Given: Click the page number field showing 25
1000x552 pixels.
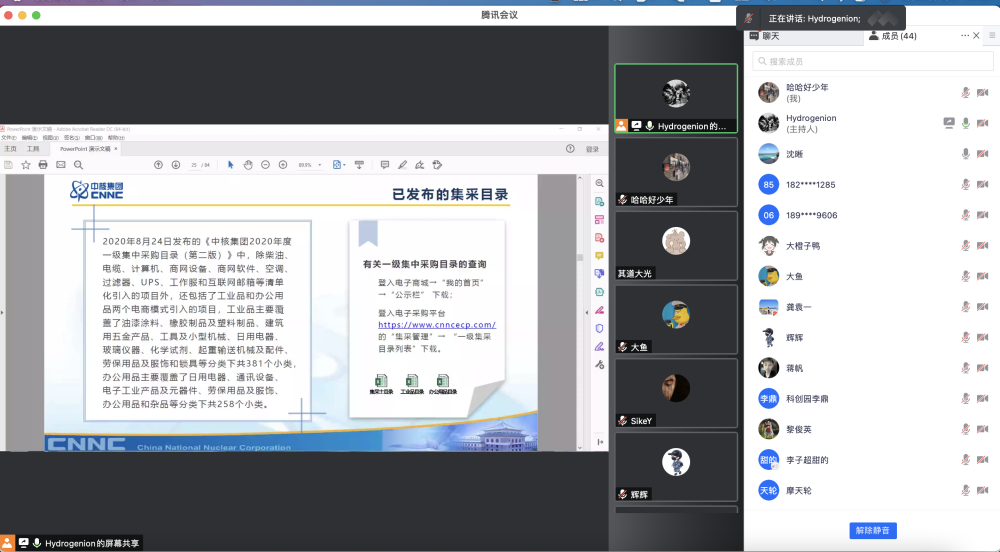Looking at the screenshot, I should (194, 165).
